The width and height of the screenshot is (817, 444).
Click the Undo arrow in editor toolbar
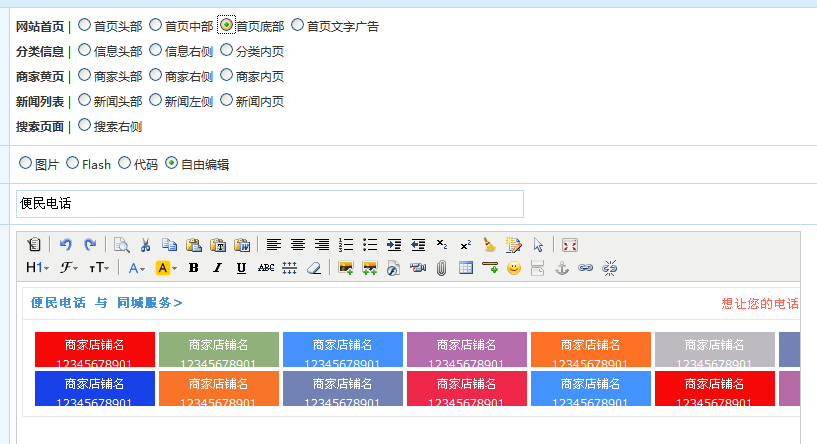point(66,245)
